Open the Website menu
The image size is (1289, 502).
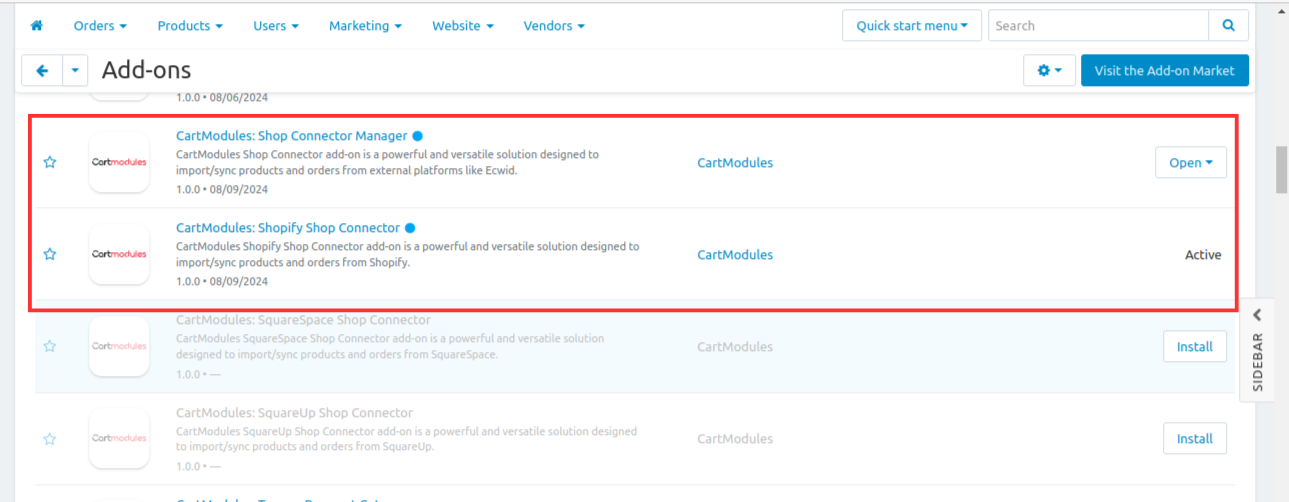point(462,25)
